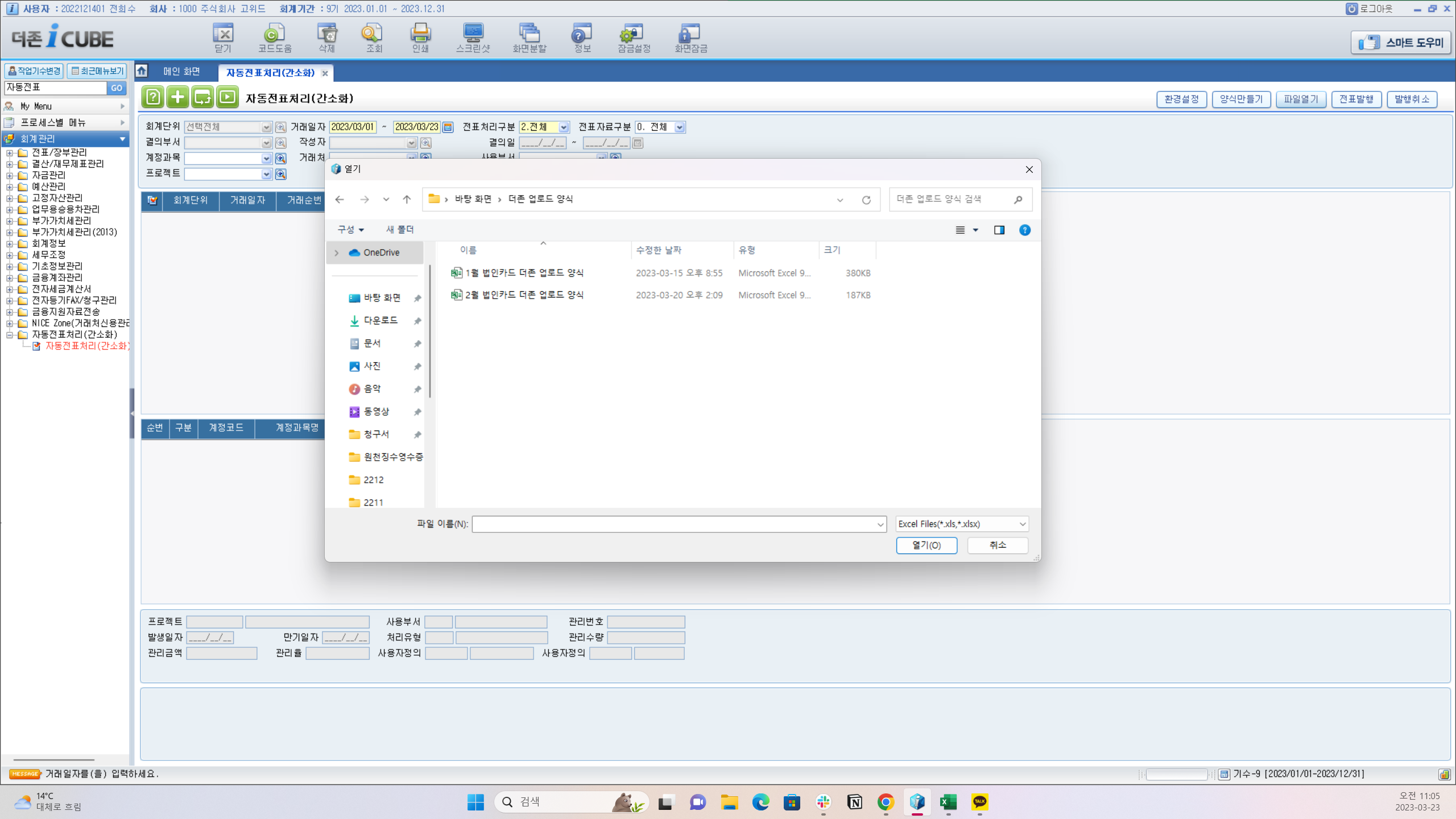Open calendar picker next to 거래일자
Image resolution: width=1456 pixels, height=819 pixels.
point(448,127)
